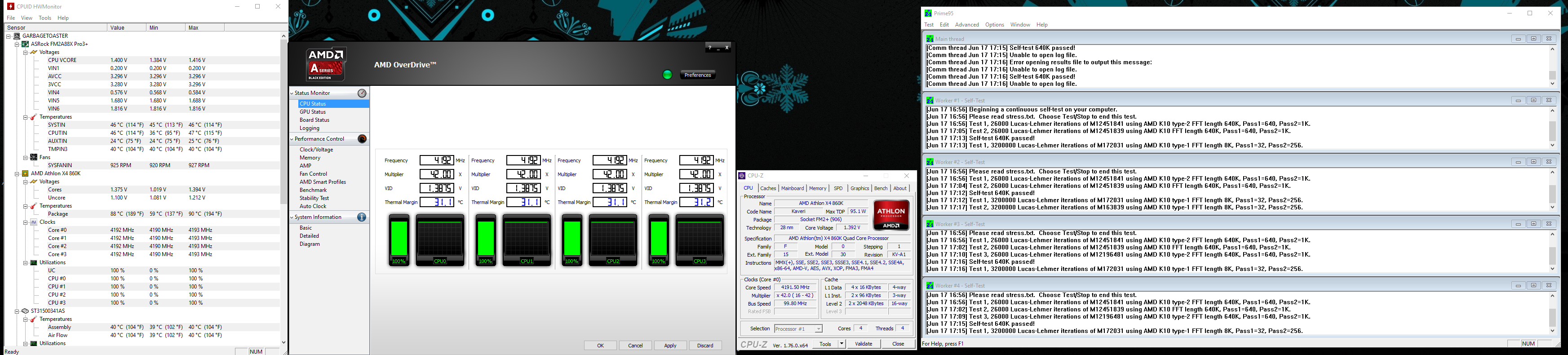Click the AMD A-Series Black Edition logo
The image size is (1568, 355).
point(326,65)
